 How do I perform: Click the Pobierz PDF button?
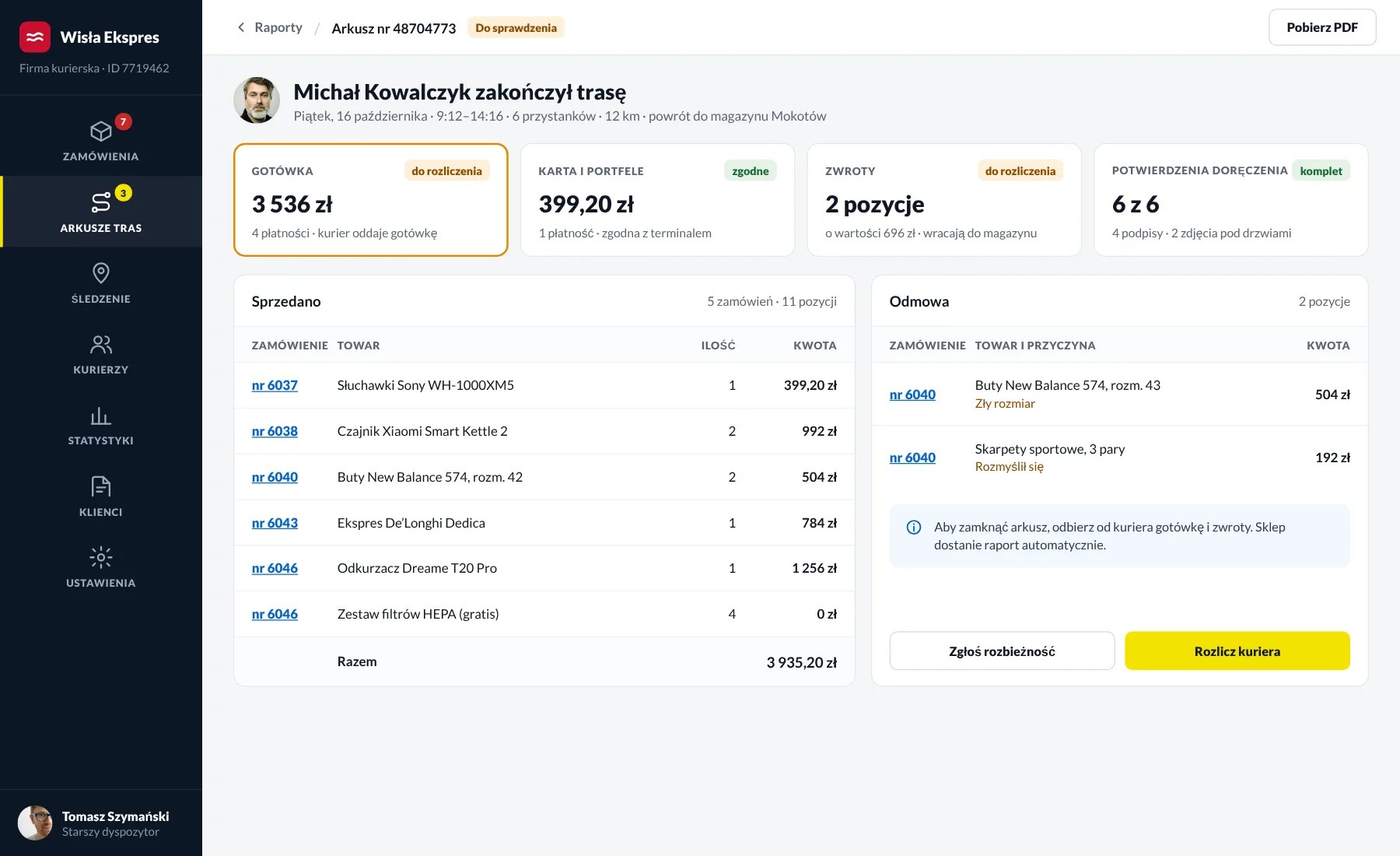click(x=1322, y=27)
